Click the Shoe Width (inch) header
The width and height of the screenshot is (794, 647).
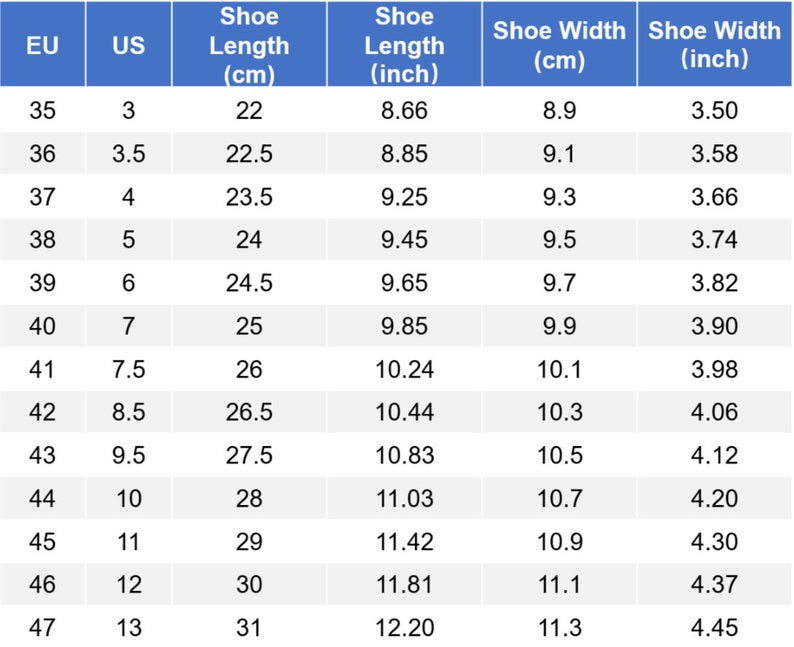[x=714, y=45]
